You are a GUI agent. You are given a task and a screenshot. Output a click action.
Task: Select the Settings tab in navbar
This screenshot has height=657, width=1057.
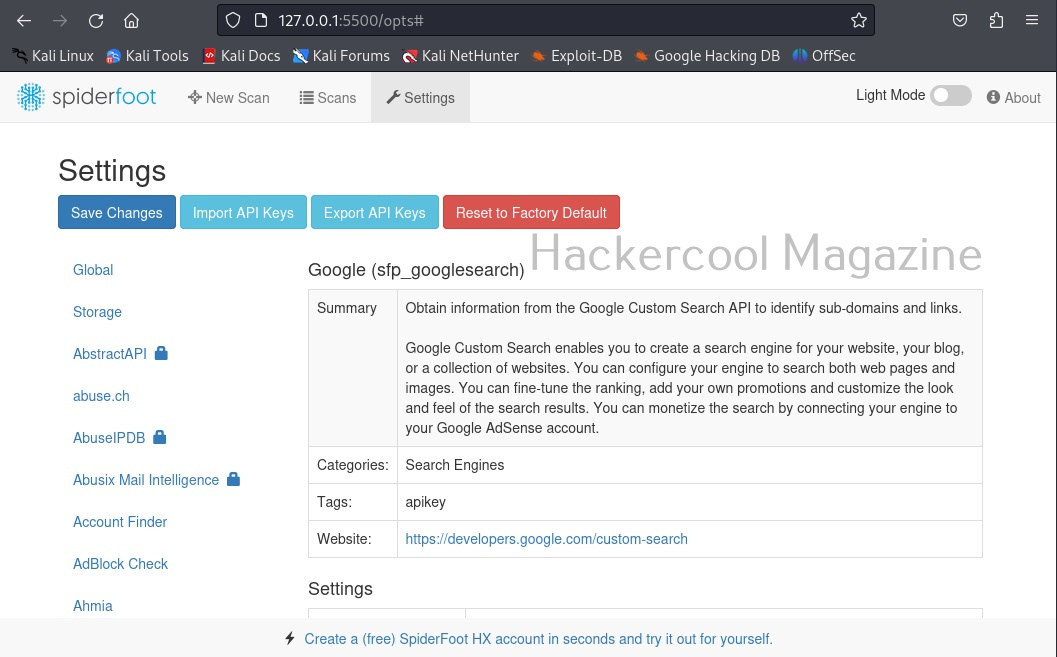click(x=420, y=98)
